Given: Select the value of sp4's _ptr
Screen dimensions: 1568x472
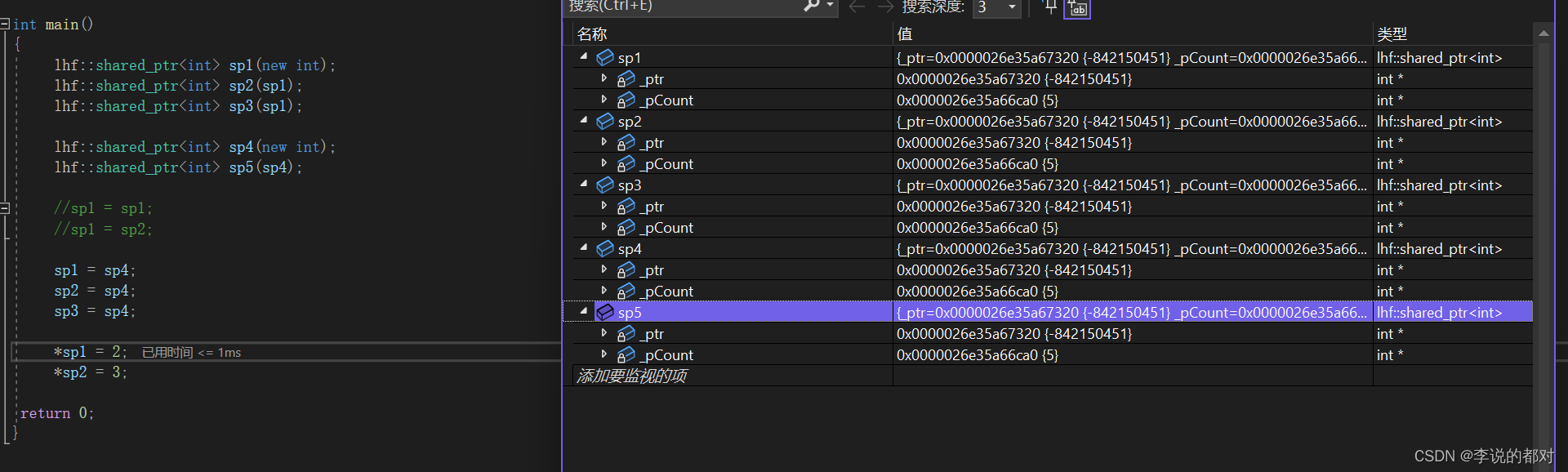Looking at the screenshot, I should coord(1133,269).
